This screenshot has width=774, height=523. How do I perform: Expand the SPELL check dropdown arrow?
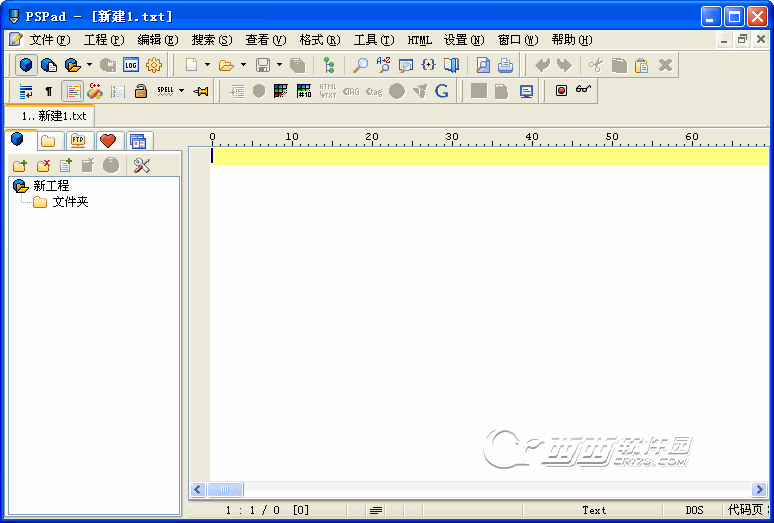[181, 91]
